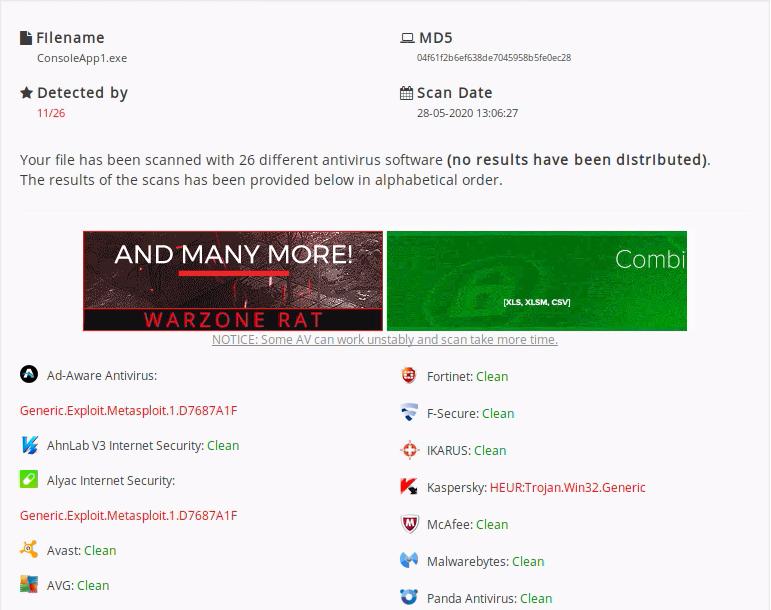Click Alyac's Generic.Exploit.Metasploit result
Image resolution: width=771 pixels, height=610 pixels.
coord(128,515)
